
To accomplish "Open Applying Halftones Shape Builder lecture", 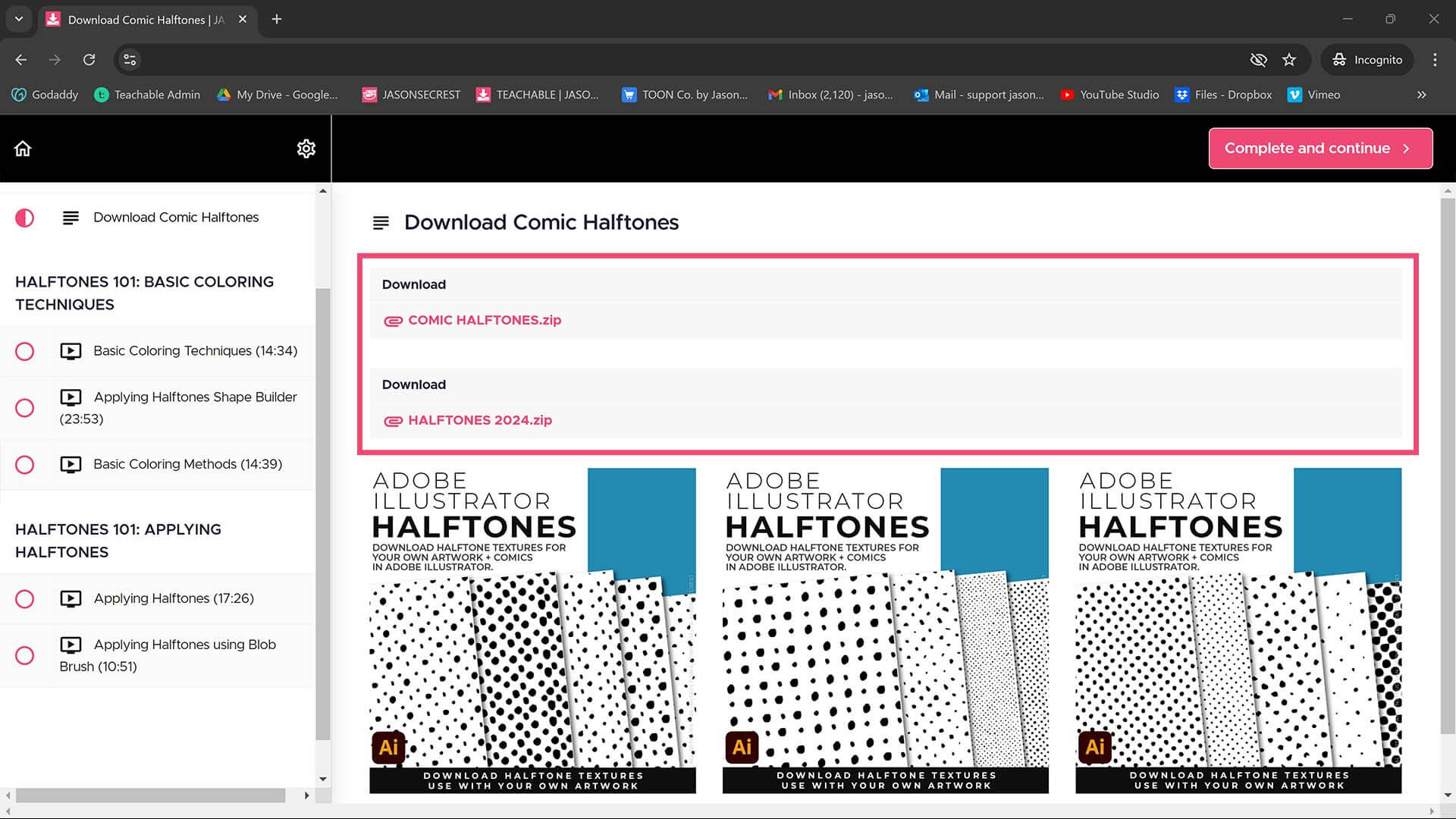I will [x=178, y=408].
